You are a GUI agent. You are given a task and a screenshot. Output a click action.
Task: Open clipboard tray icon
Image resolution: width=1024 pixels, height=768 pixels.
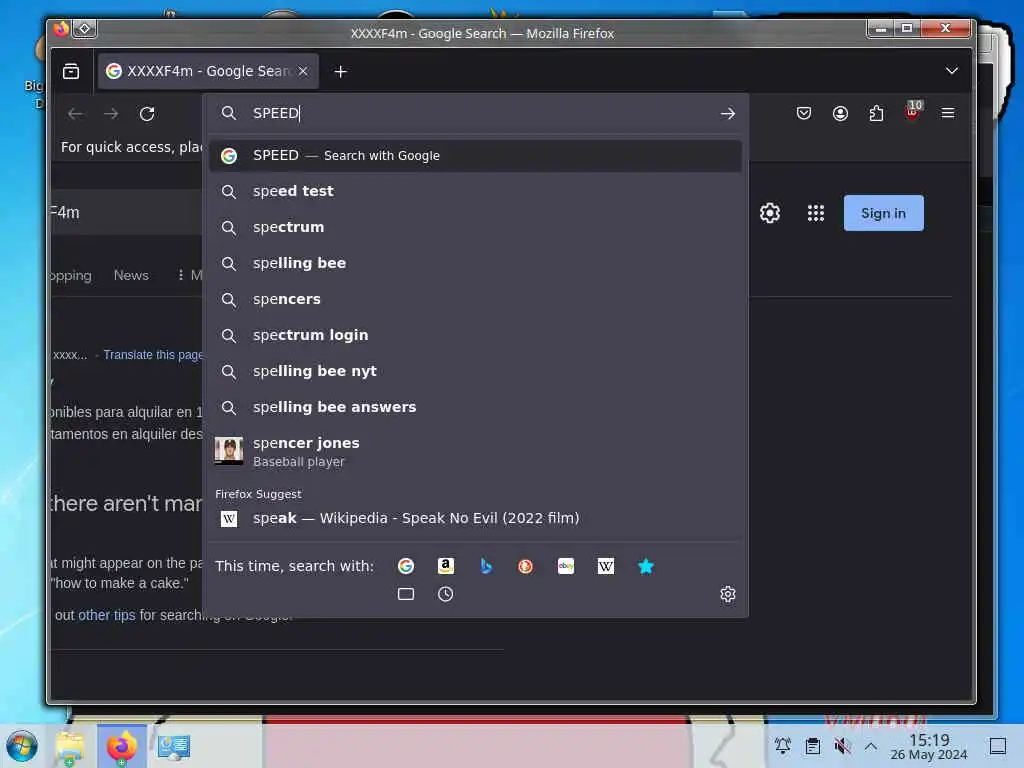(812, 746)
